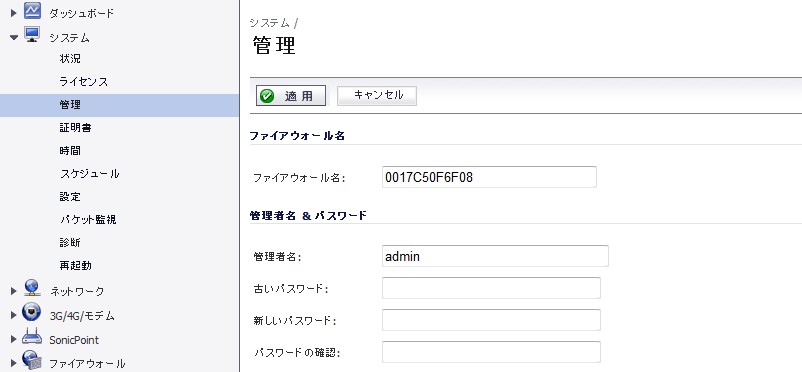Click the ネットワーク globe icon
This screenshot has height=372, width=802.
(32, 289)
